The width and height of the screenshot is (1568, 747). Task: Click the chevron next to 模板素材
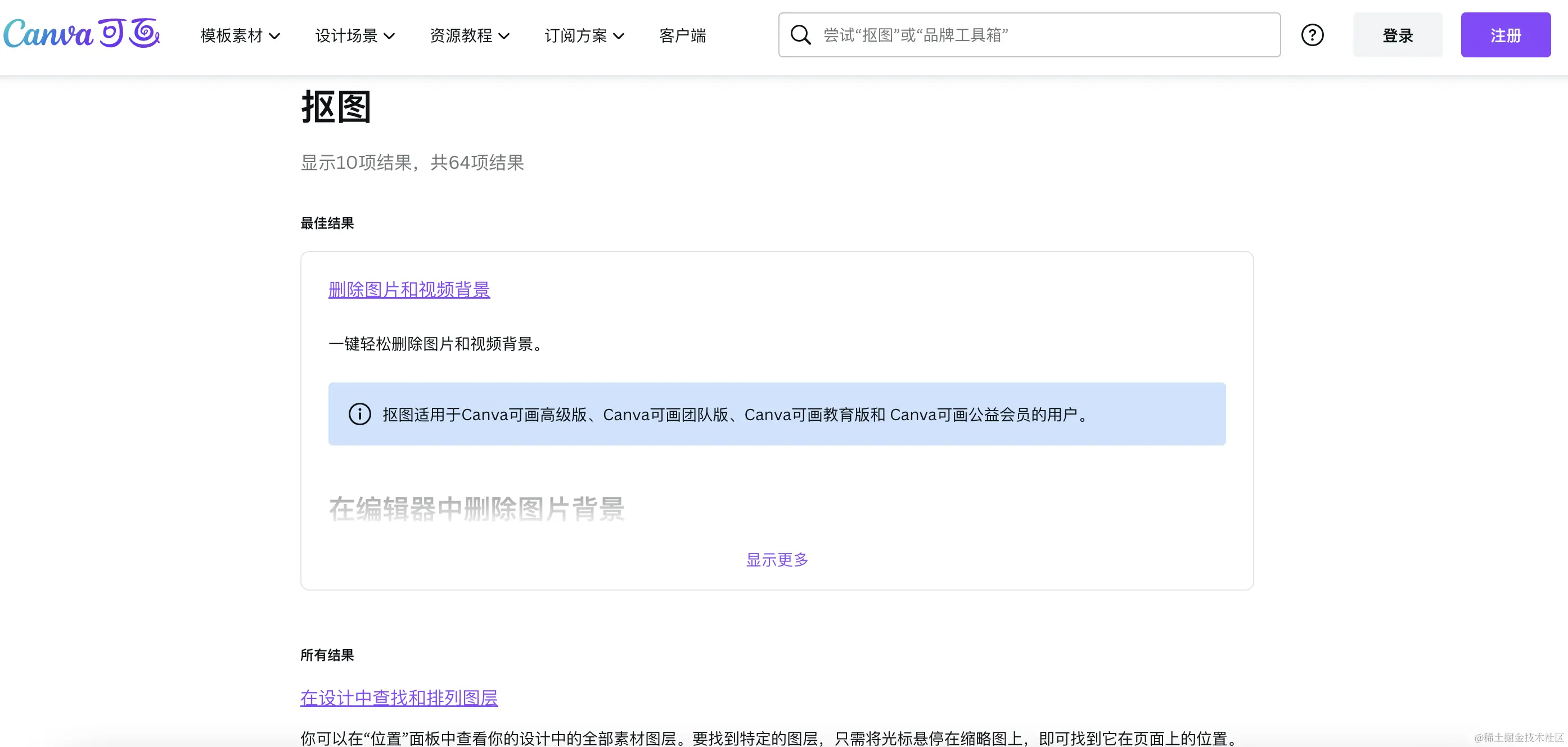pyautogui.click(x=275, y=37)
